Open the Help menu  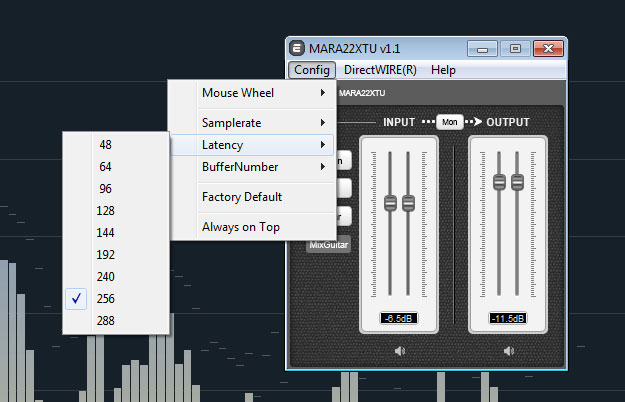click(x=443, y=70)
